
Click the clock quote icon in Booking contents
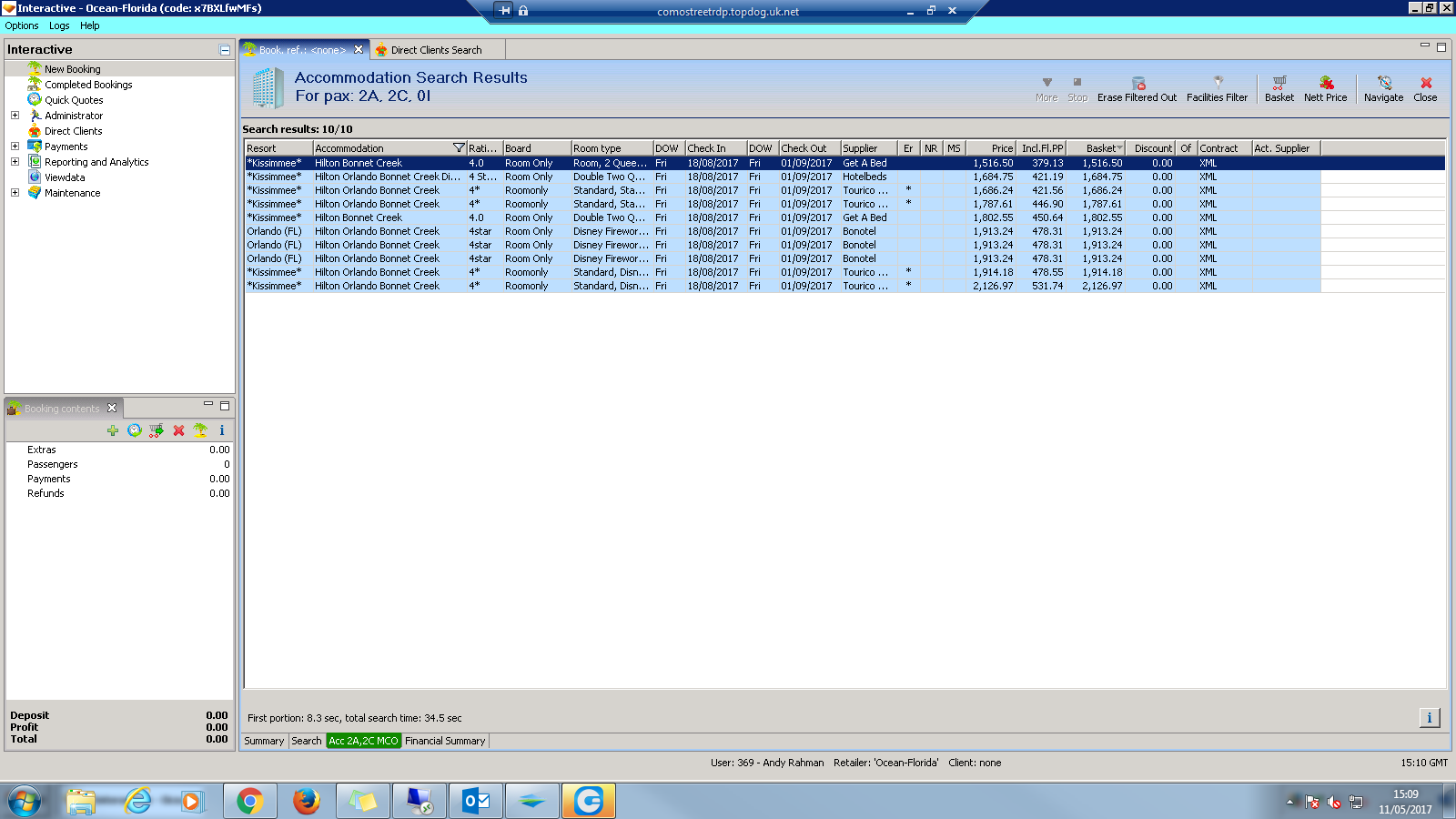[135, 430]
